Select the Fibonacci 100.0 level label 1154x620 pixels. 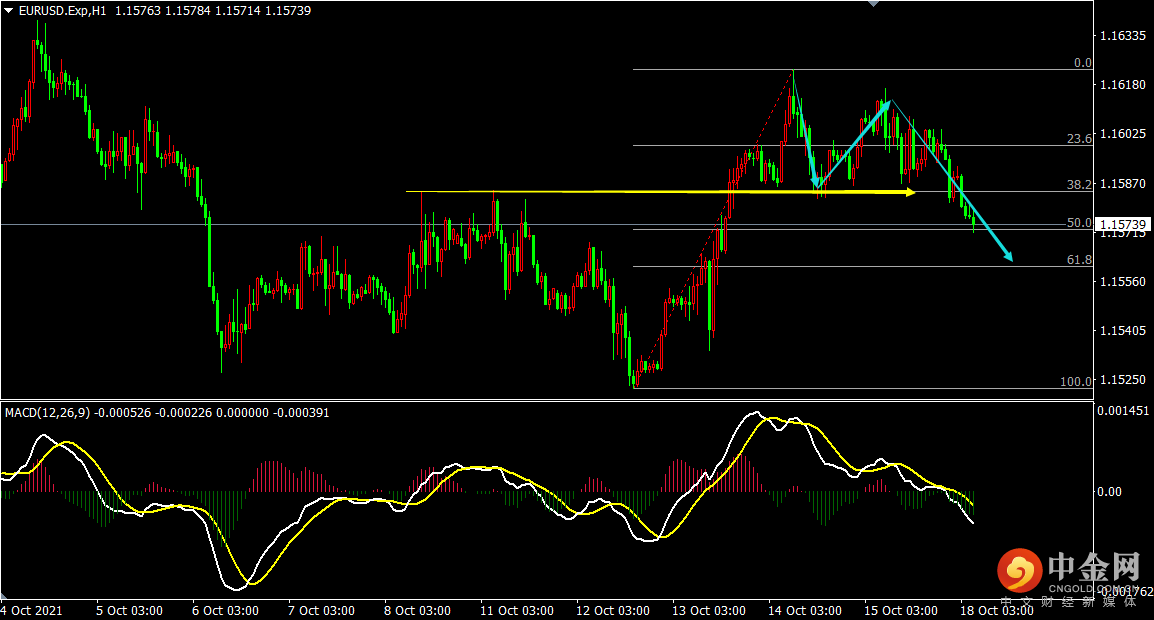pyautogui.click(x=1076, y=381)
